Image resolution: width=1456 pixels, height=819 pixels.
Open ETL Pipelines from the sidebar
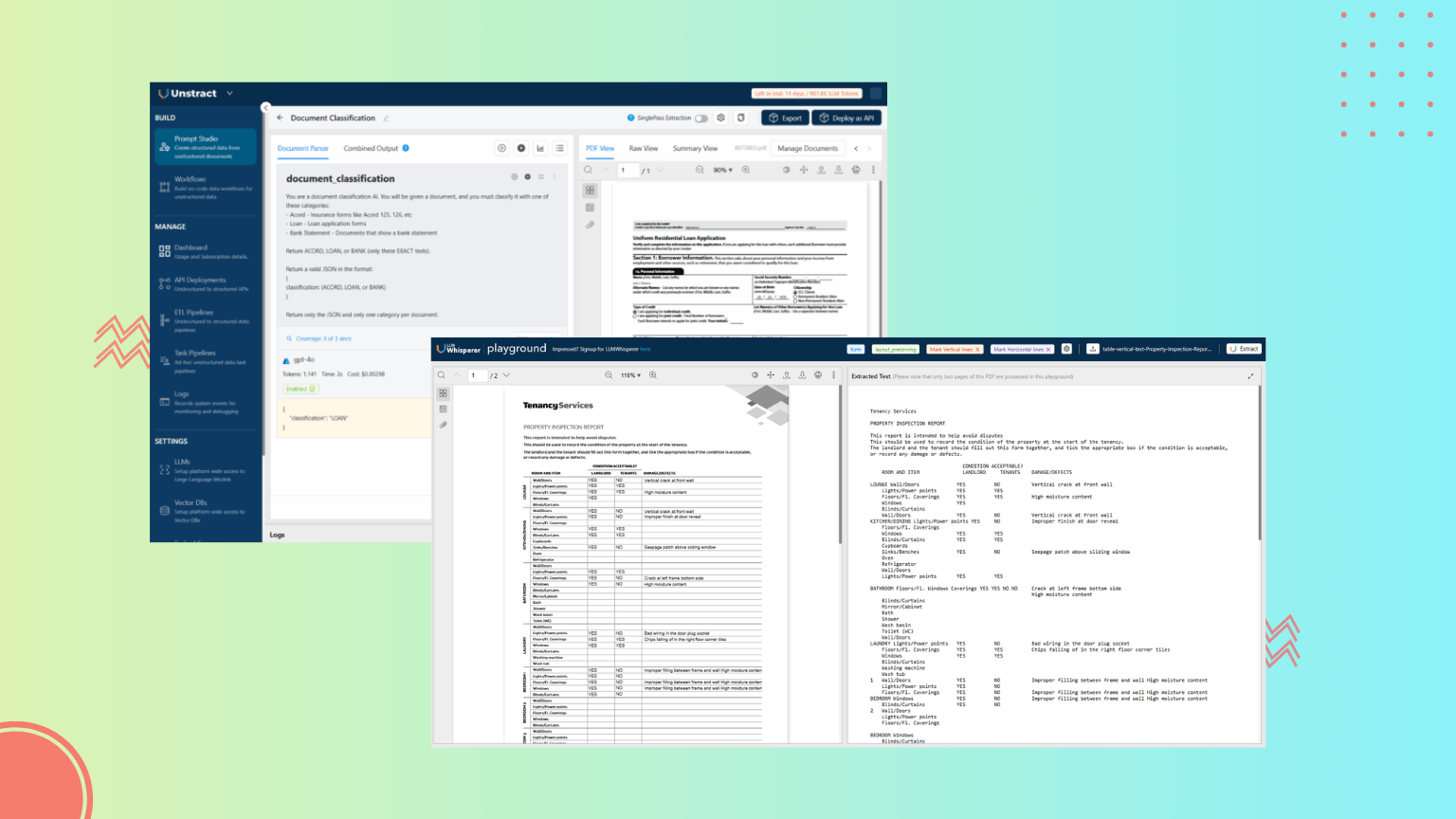(187, 318)
